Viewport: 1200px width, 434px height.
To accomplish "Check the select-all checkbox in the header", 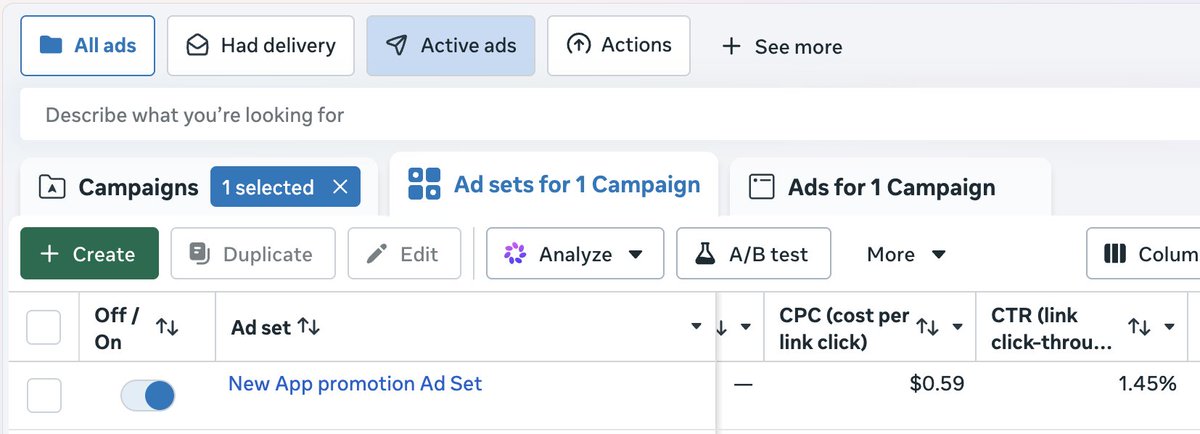I will (x=43, y=327).
